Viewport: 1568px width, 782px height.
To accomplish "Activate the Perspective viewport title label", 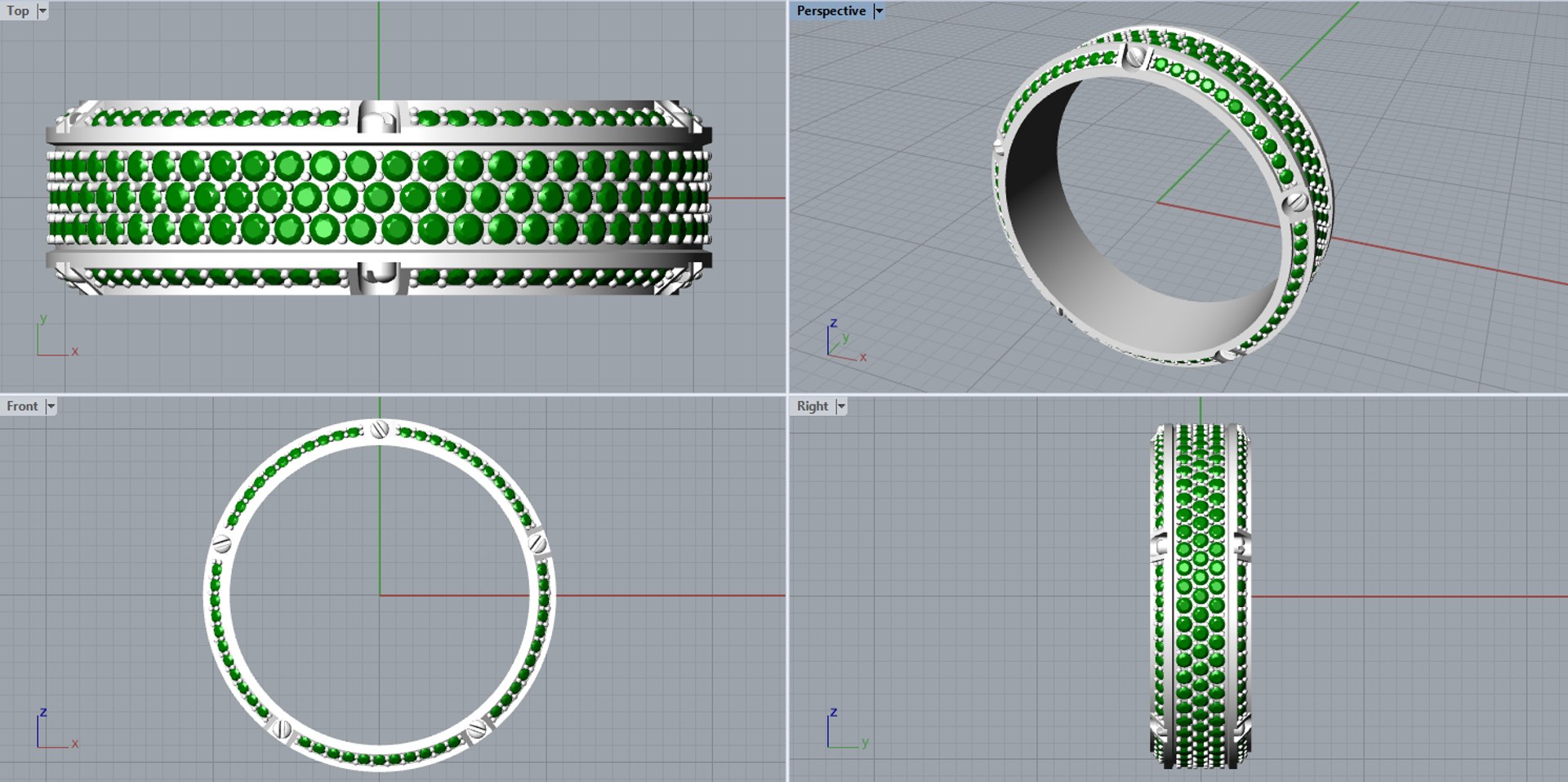I will point(831,11).
